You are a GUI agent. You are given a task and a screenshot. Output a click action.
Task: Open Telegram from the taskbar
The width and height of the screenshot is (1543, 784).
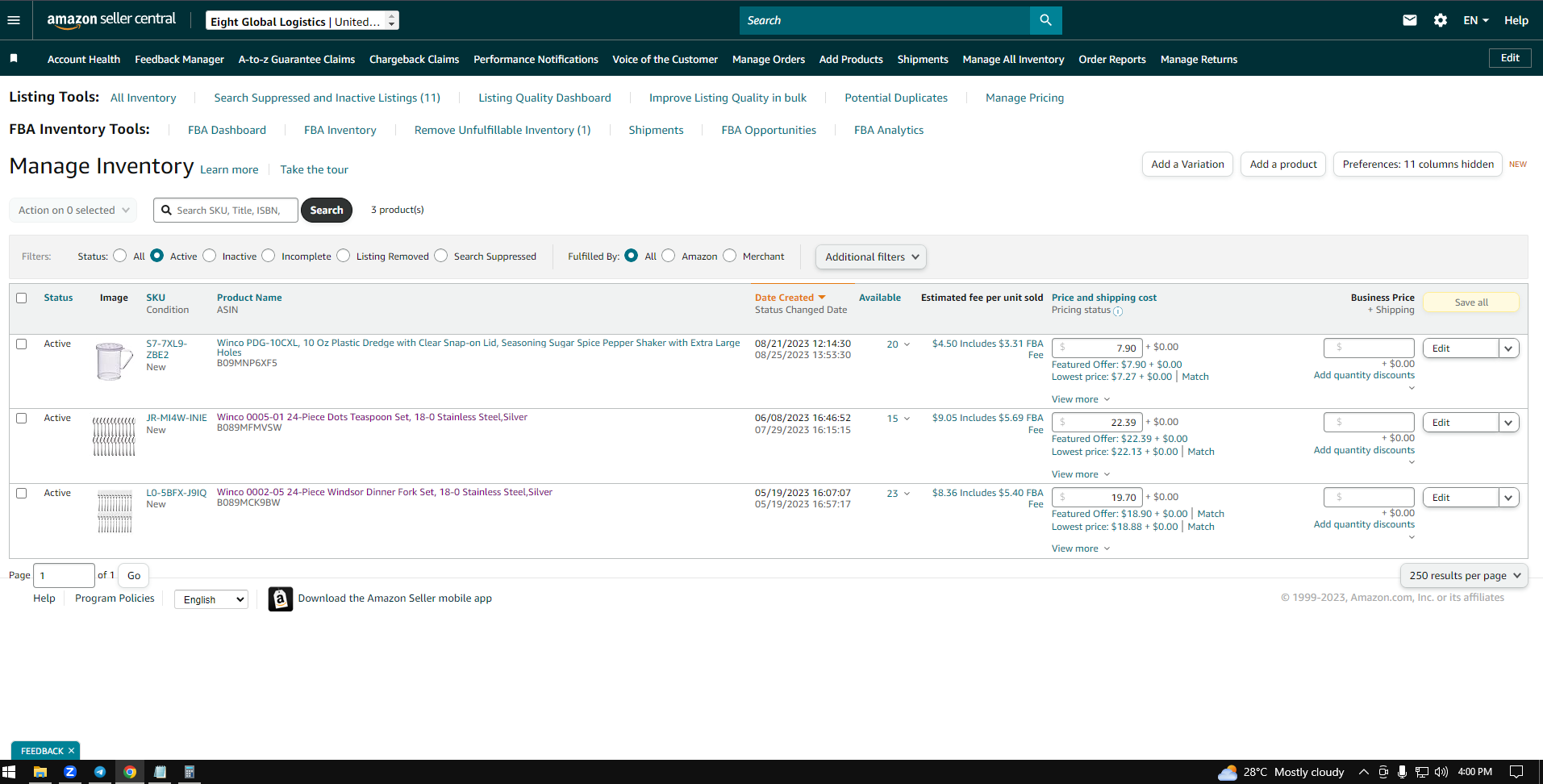100,772
